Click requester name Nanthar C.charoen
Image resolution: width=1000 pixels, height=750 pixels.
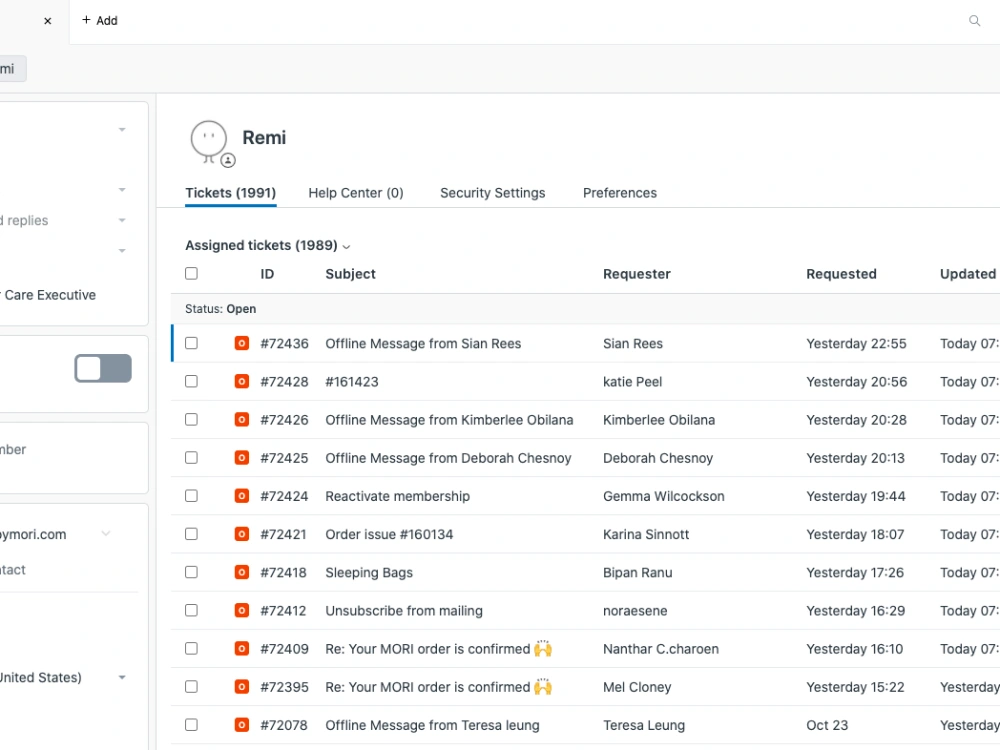click(x=661, y=649)
